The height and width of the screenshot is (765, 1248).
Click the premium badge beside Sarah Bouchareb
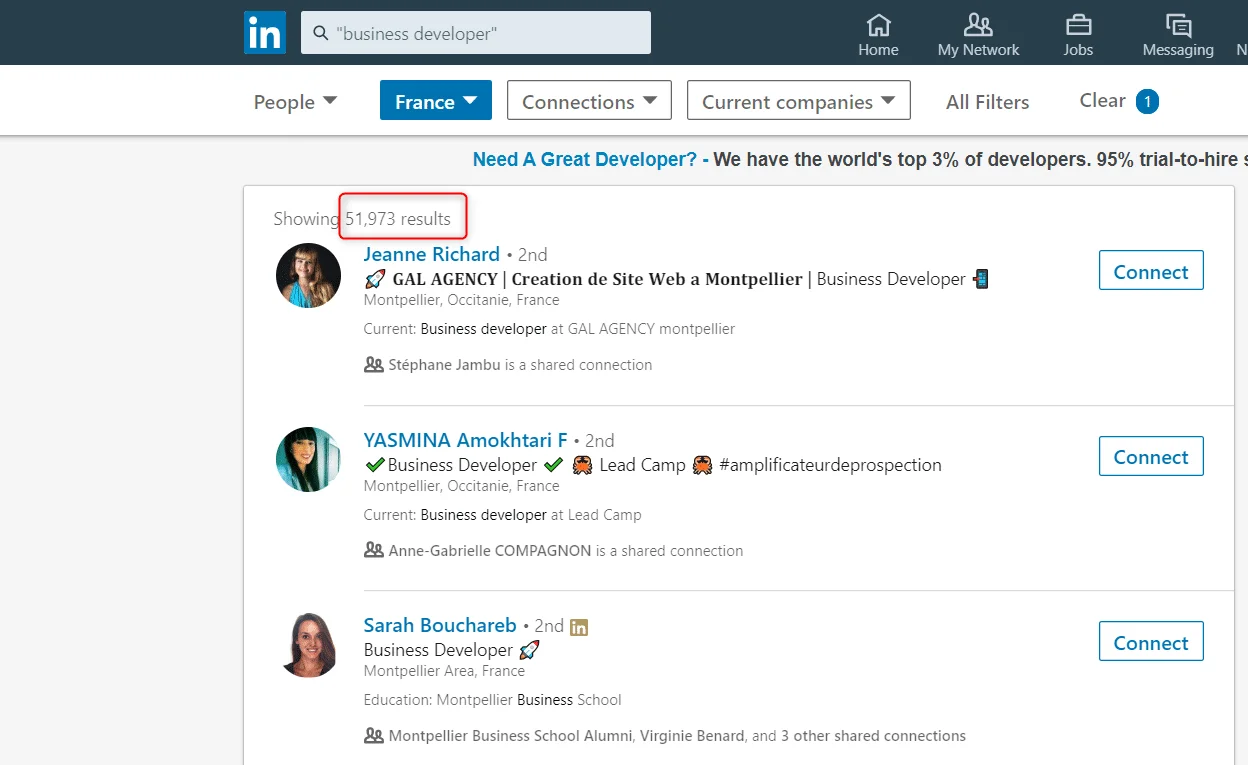[579, 627]
